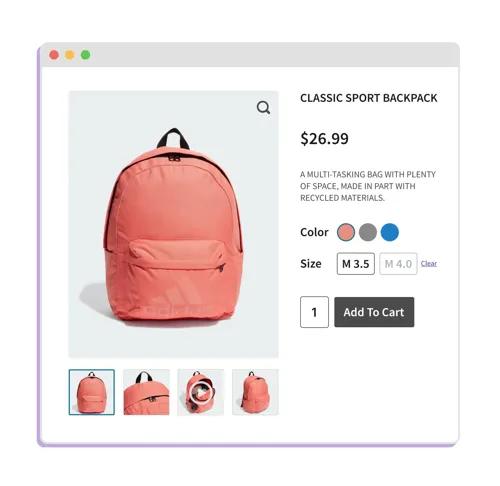Screen dimensions: 500x486
Task: Choose the blue color swatch
Action: [390, 232]
